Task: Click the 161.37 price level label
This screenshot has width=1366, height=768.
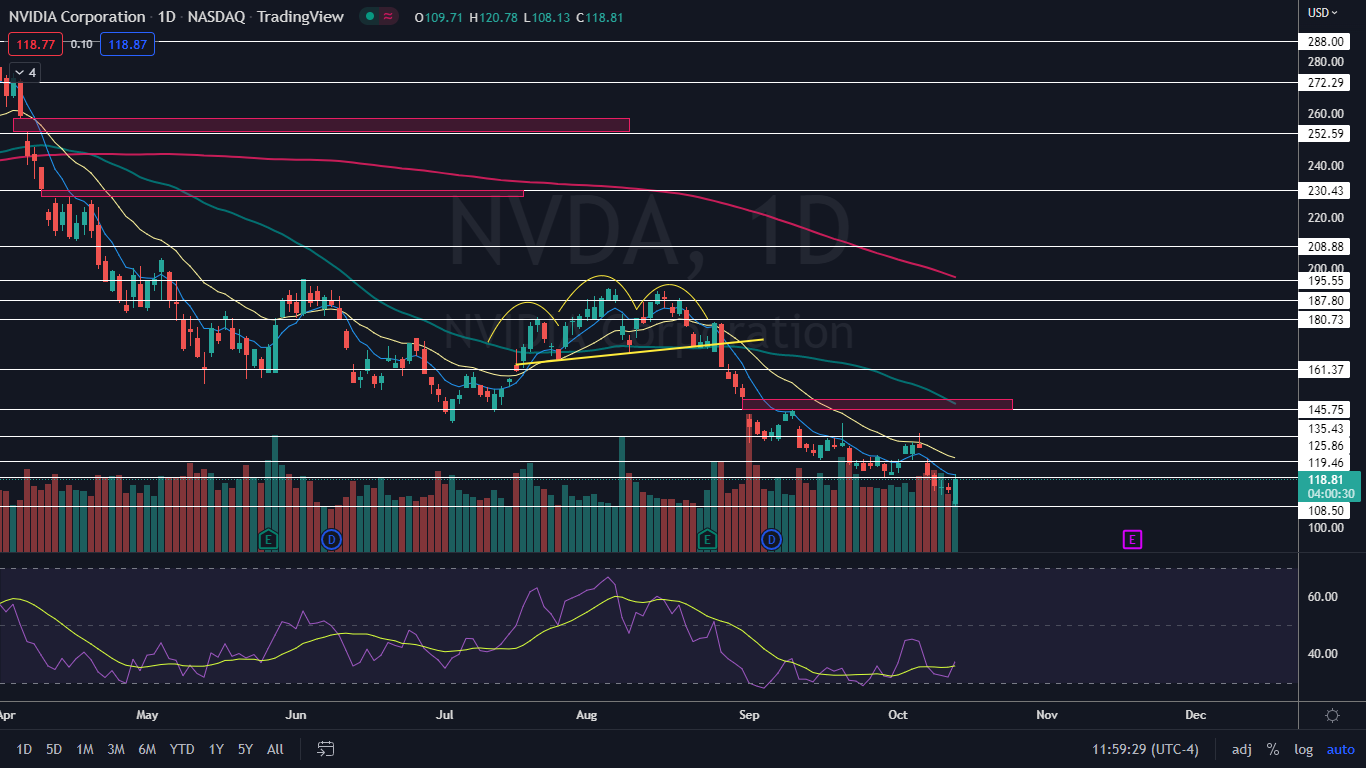Action: (x=1325, y=369)
